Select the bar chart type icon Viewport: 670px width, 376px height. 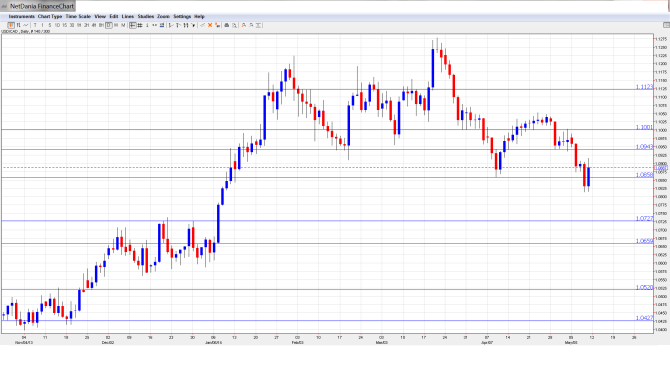(18, 25)
